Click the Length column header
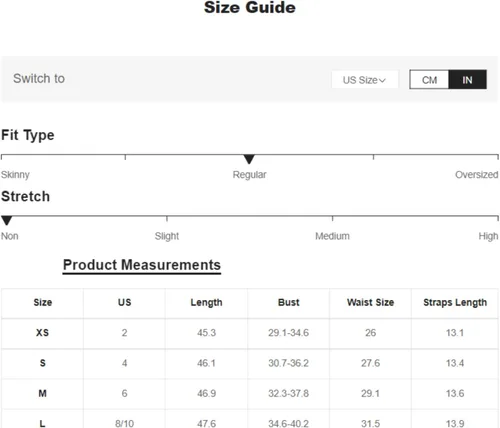This screenshot has height=428, width=500. (x=206, y=303)
